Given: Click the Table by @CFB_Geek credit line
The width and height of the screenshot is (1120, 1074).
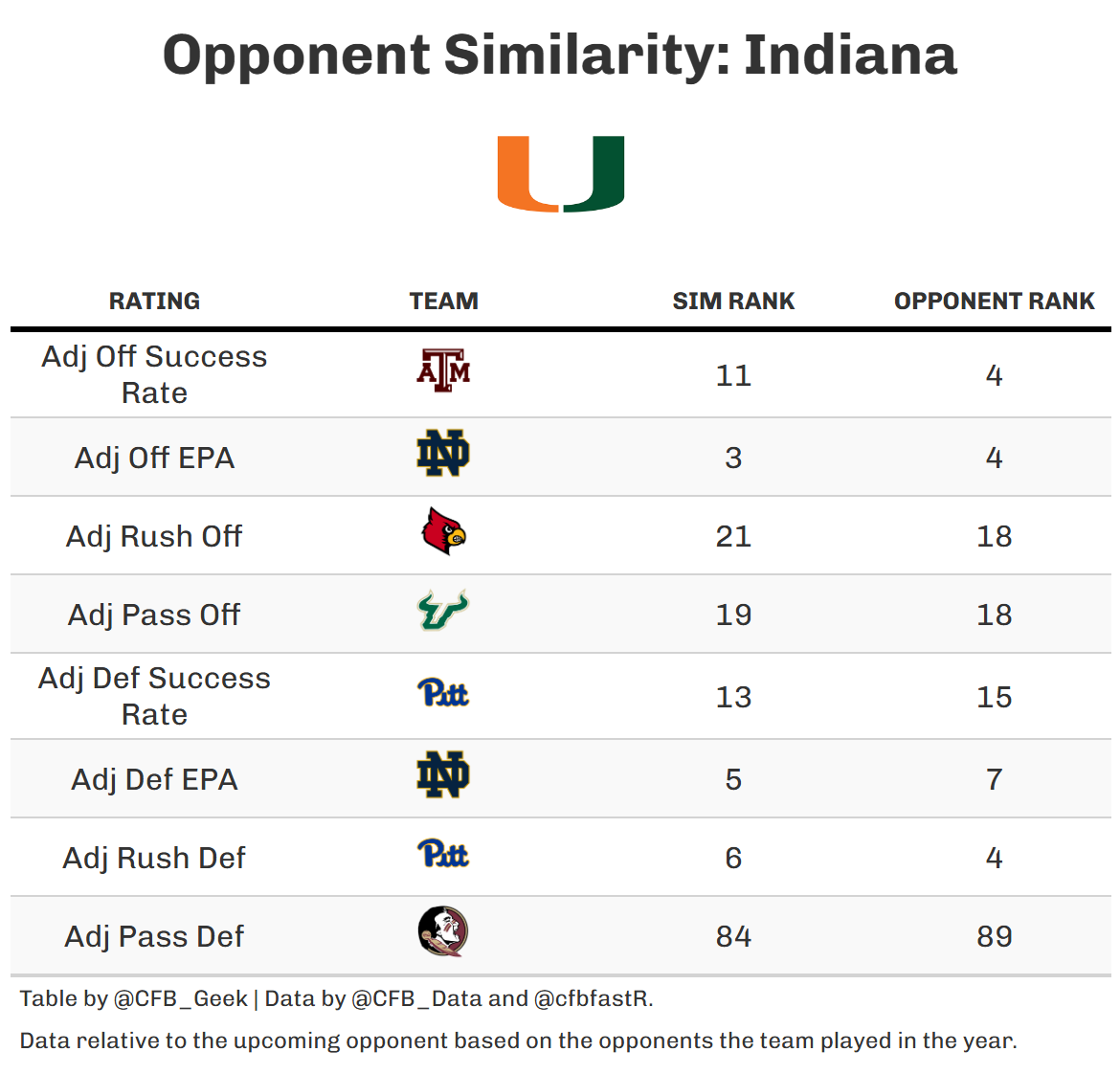Looking at the screenshot, I should [336, 999].
